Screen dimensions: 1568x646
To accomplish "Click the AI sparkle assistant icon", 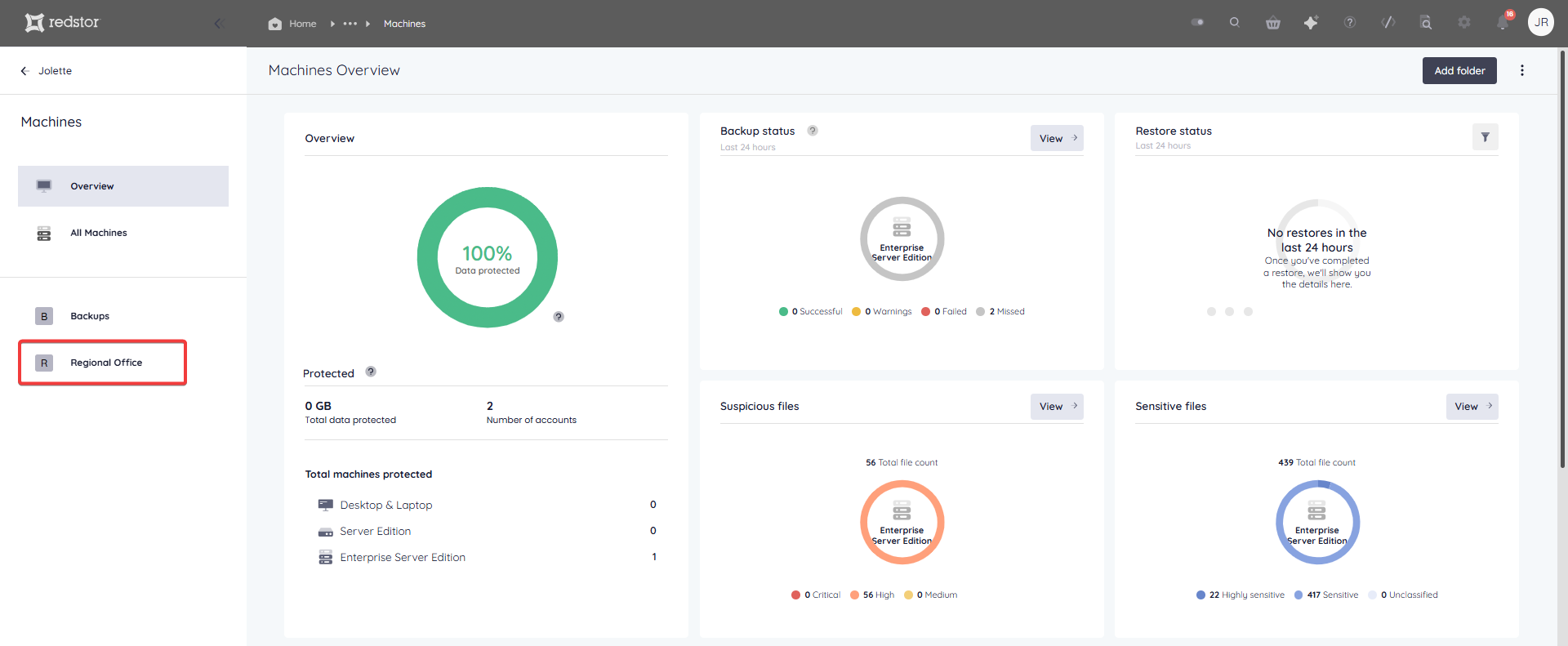I will click(1311, 23).
